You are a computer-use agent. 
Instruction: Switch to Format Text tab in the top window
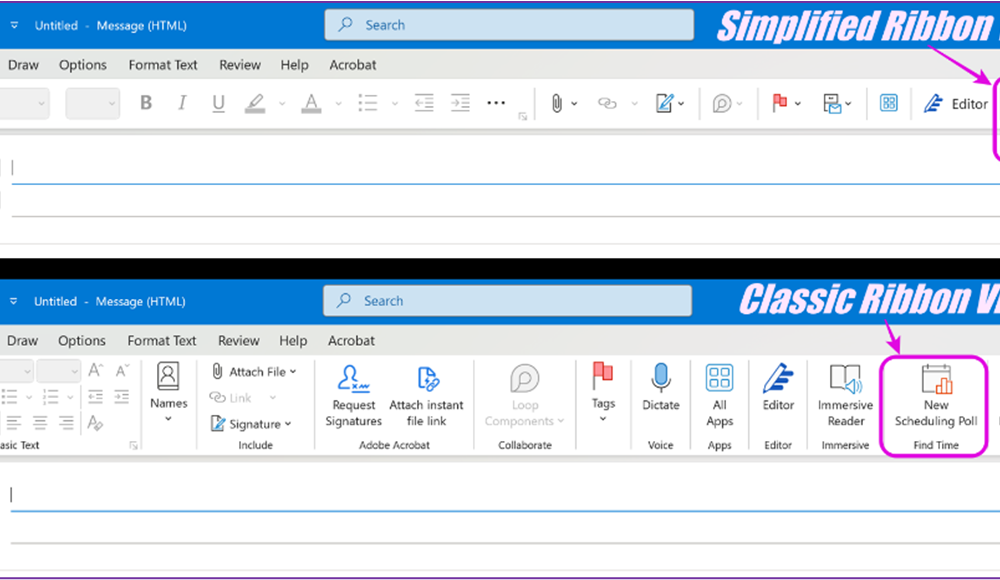tap(163, 65)
